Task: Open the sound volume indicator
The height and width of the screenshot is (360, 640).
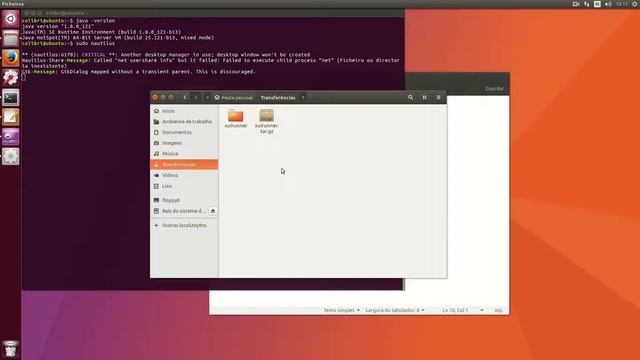Action: [608, 4]
